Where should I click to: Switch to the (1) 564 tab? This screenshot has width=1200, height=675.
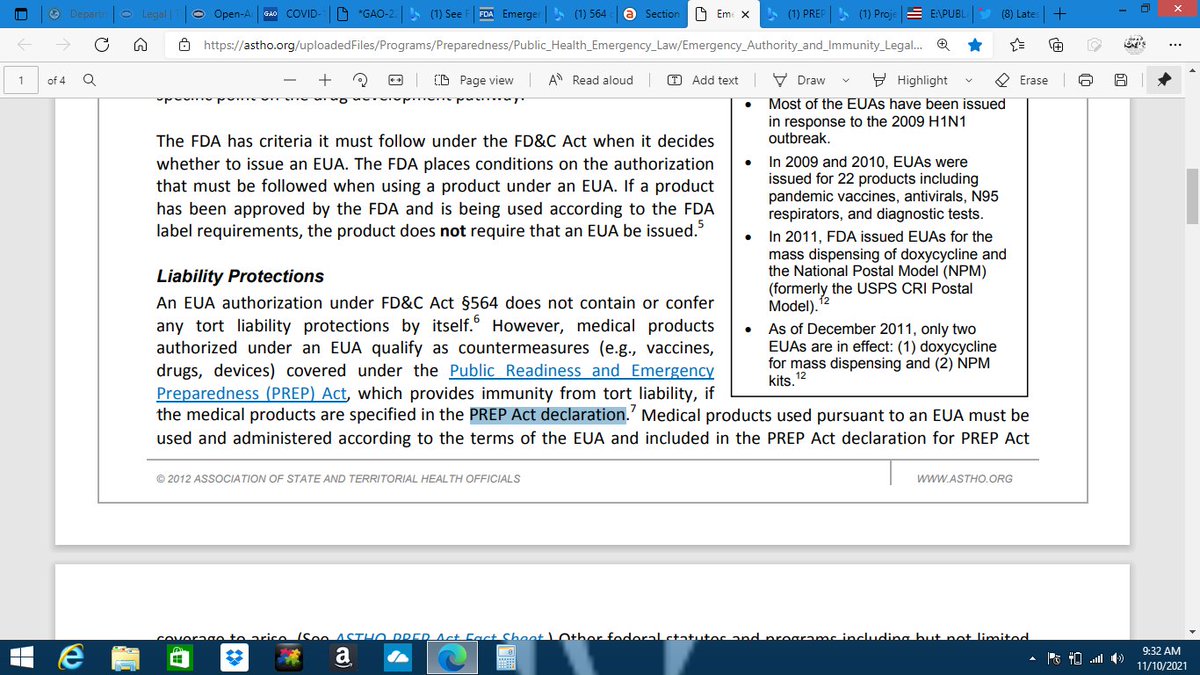[582, 14]
